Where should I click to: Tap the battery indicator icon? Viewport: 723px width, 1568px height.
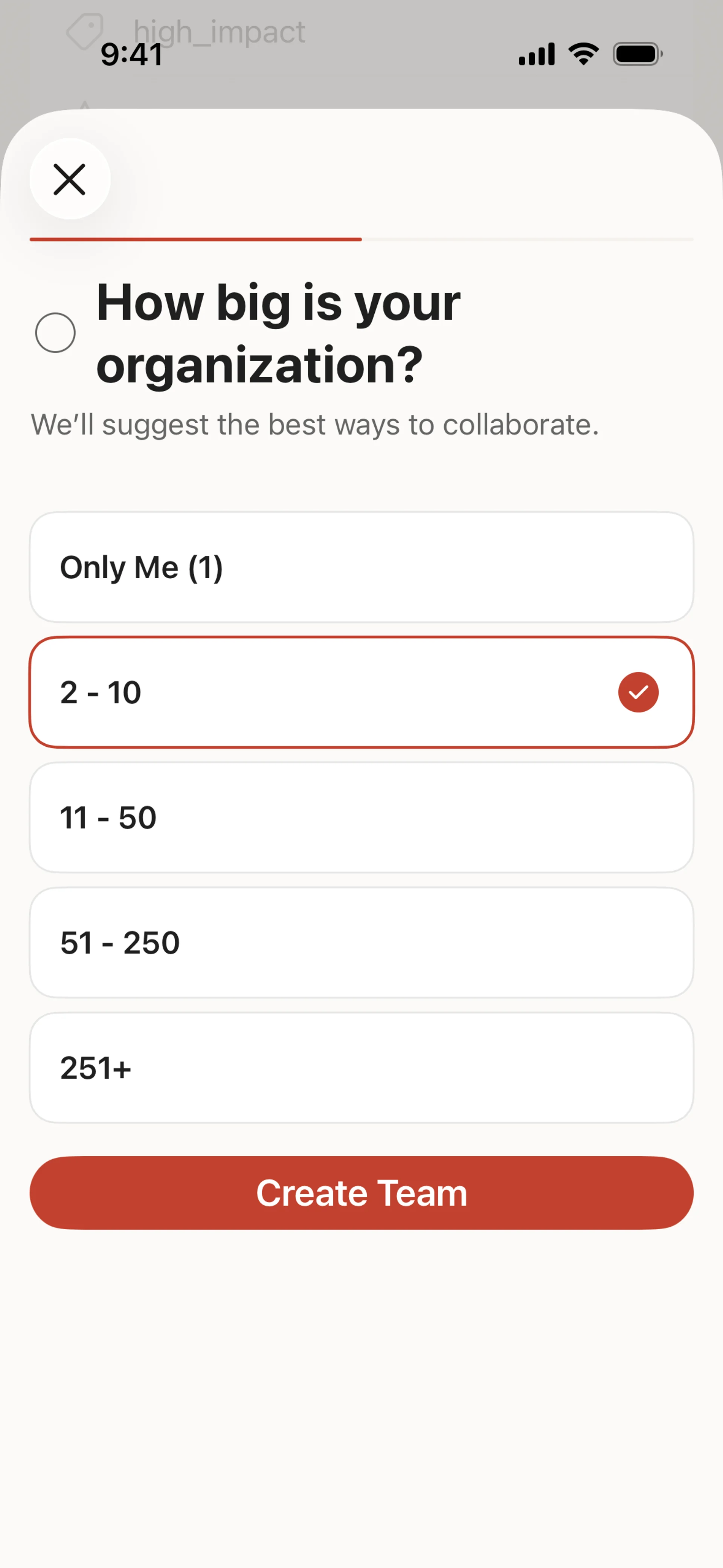(x=637, y=54)
